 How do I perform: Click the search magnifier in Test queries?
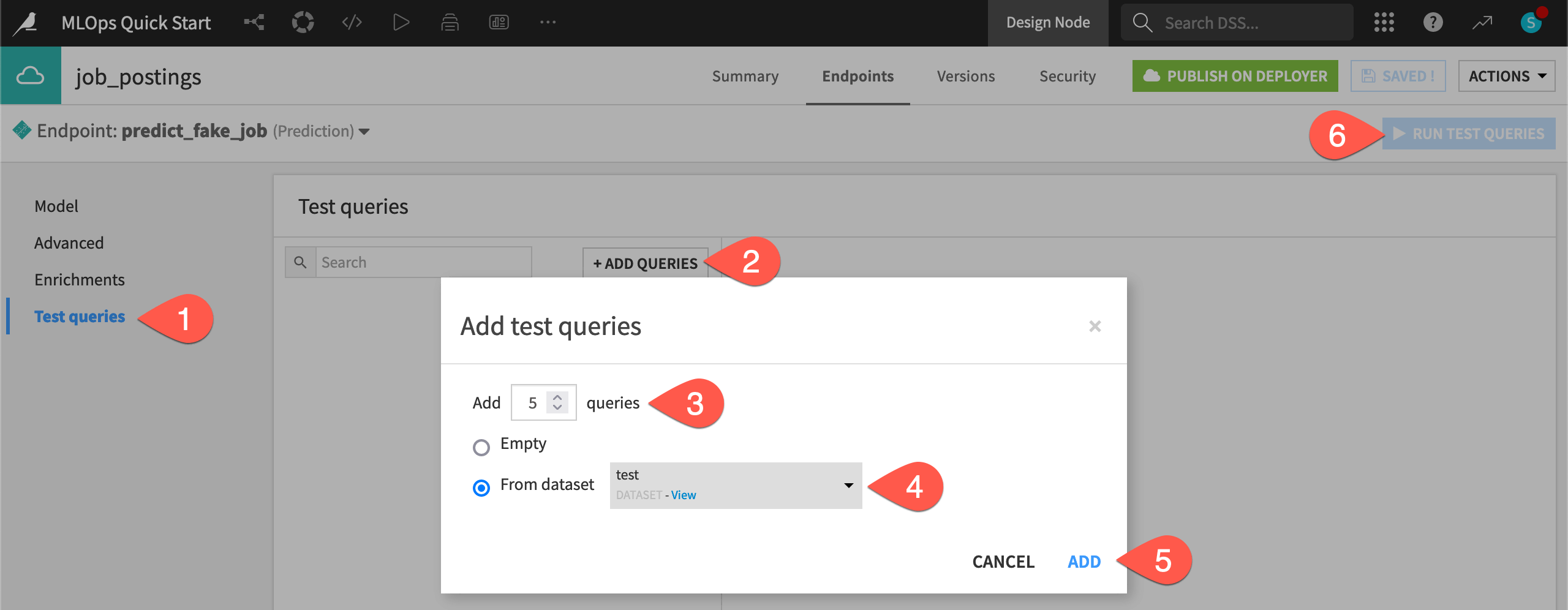coord(300,262)
